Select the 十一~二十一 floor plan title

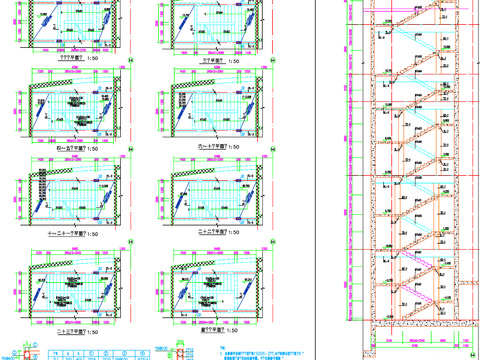(73, 234)
